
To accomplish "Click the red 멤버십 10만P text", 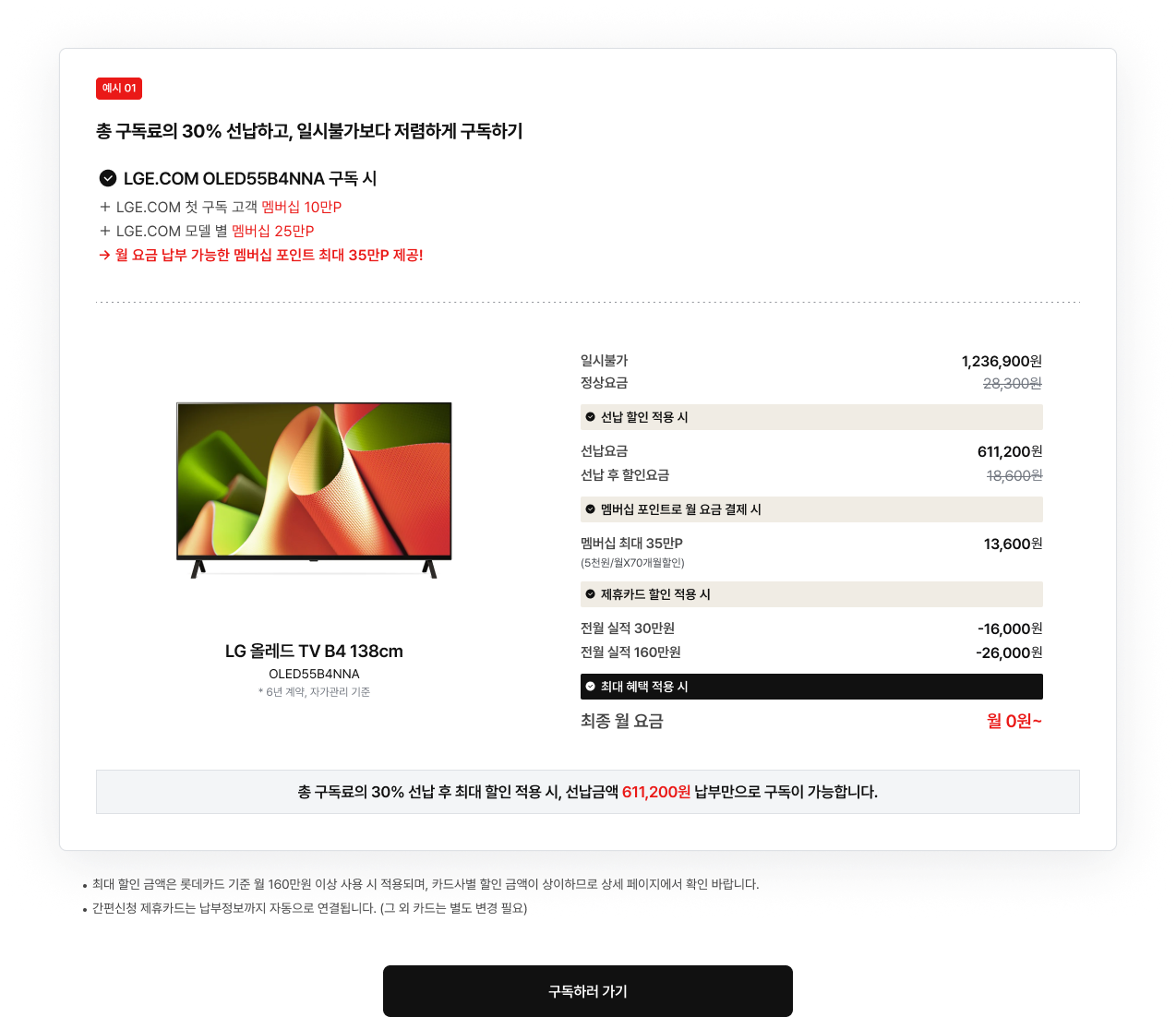I will (302, 207).
